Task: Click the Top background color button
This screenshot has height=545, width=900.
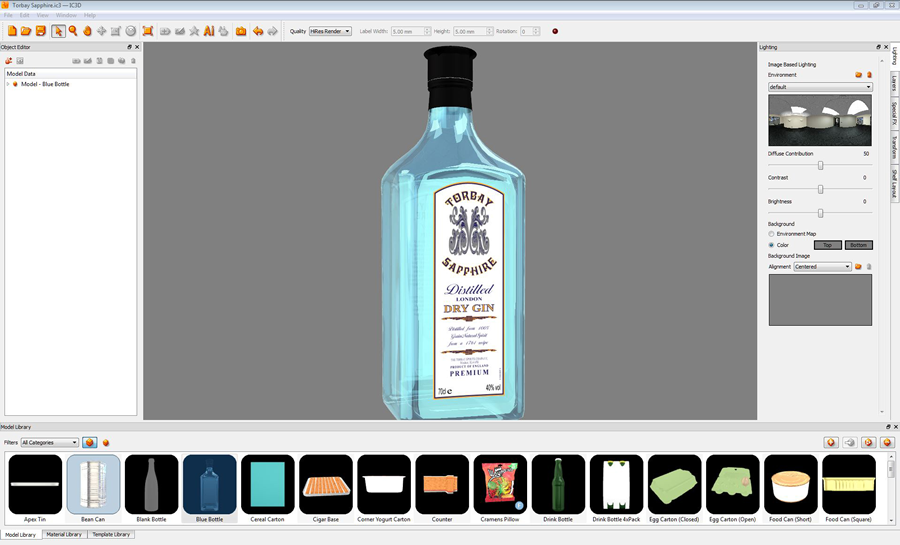Action: tap(828, 245)
